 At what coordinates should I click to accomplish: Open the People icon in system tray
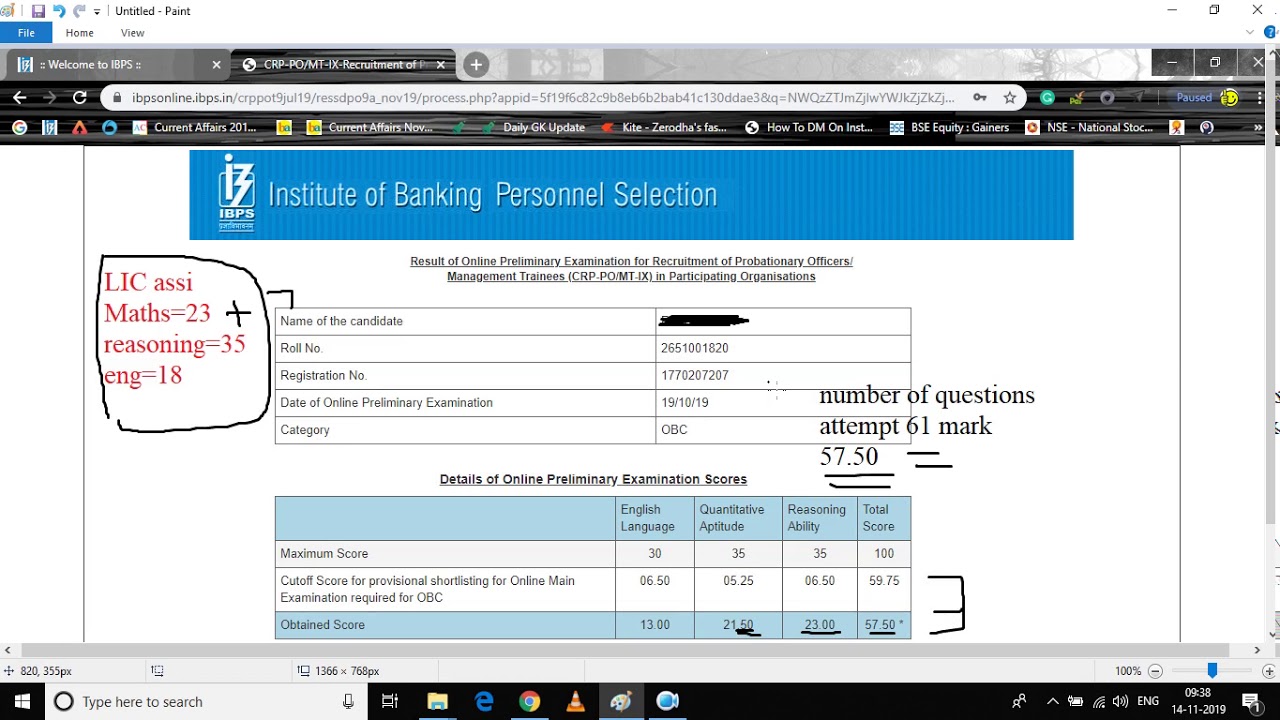coord(1019,702)
